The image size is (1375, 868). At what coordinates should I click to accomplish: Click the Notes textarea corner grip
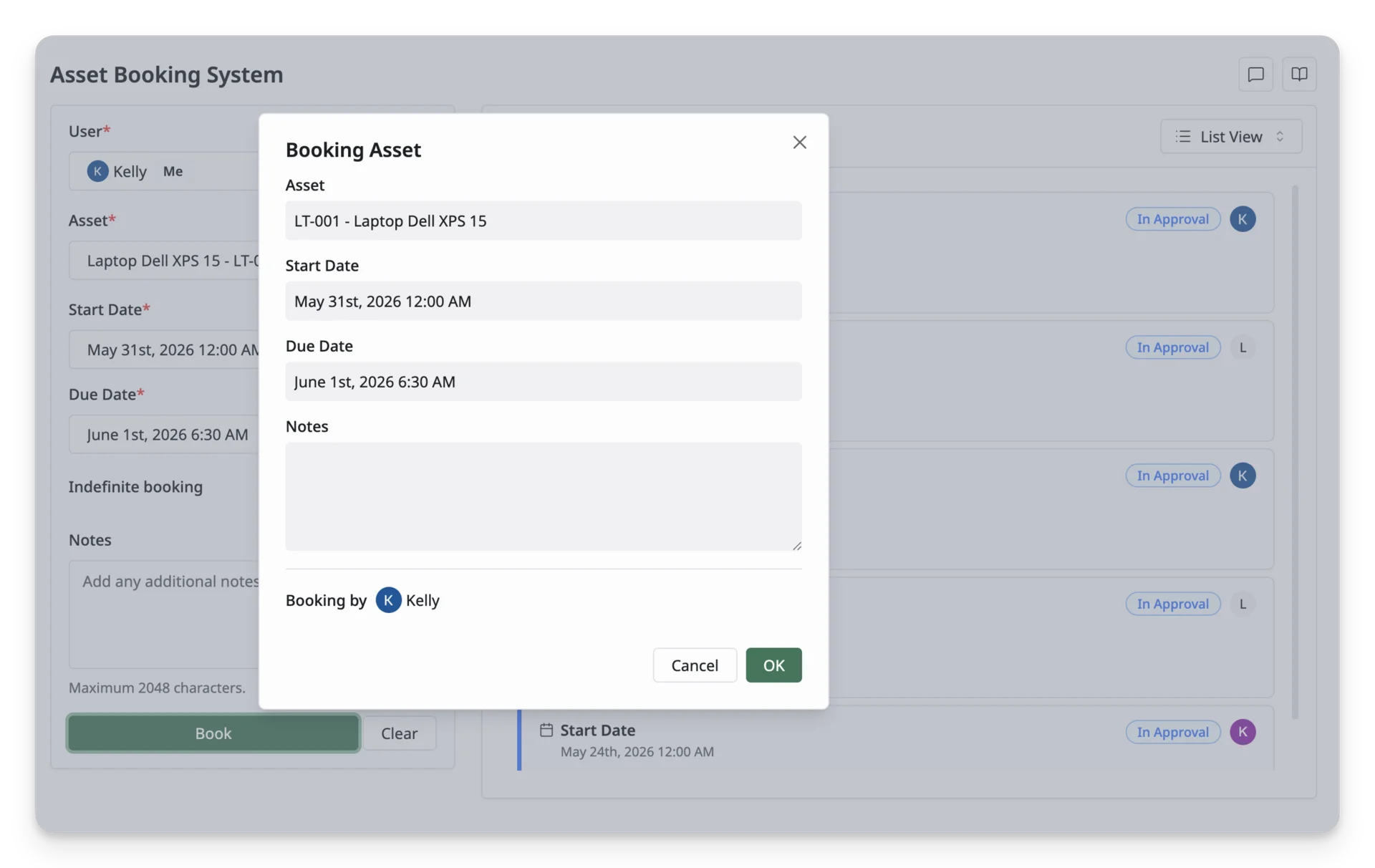[x=796, y=545]
